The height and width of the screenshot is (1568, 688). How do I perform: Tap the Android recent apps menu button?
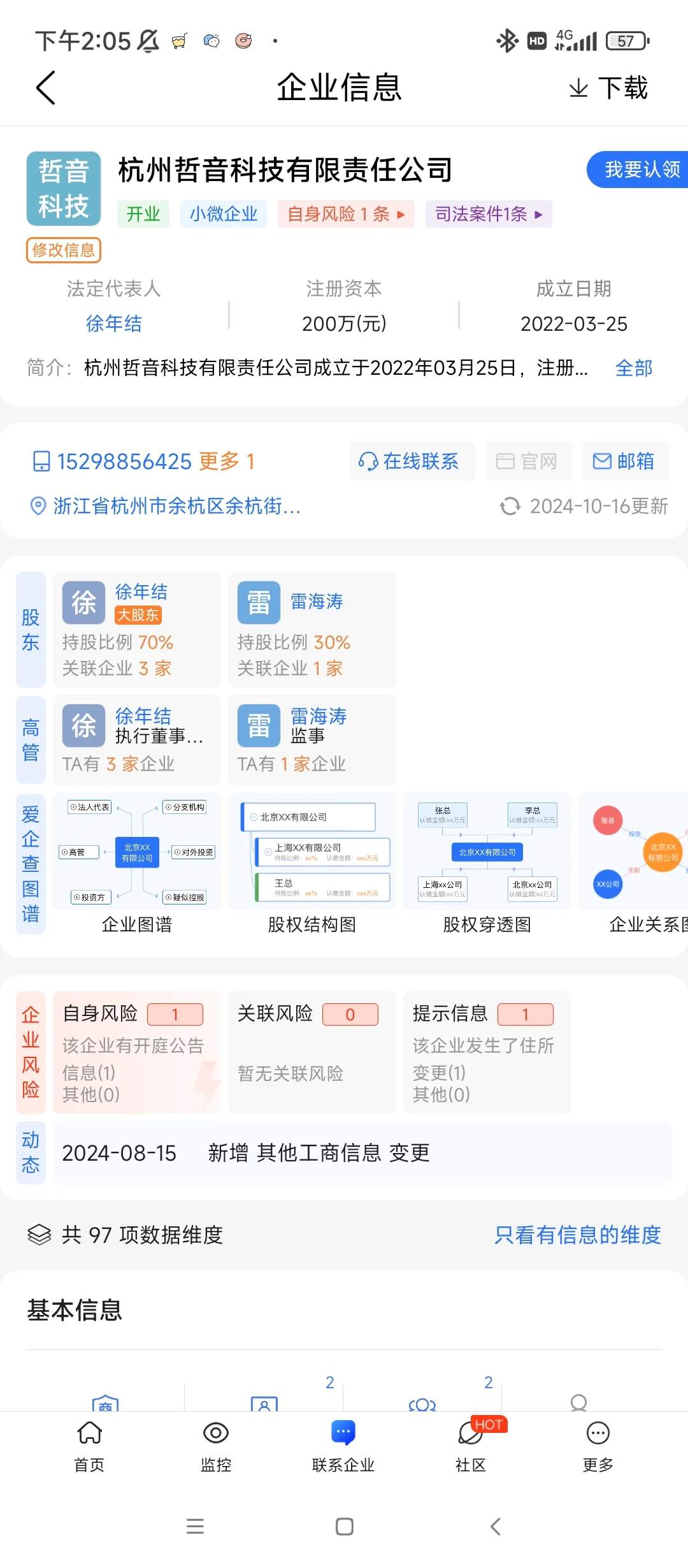coord(195,1526)
